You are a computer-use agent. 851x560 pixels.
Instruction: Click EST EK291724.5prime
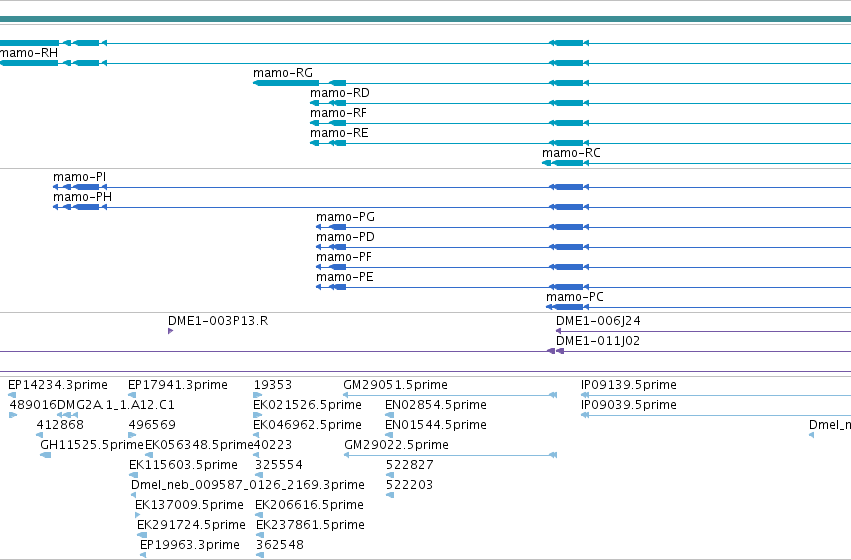coord(192,525)
